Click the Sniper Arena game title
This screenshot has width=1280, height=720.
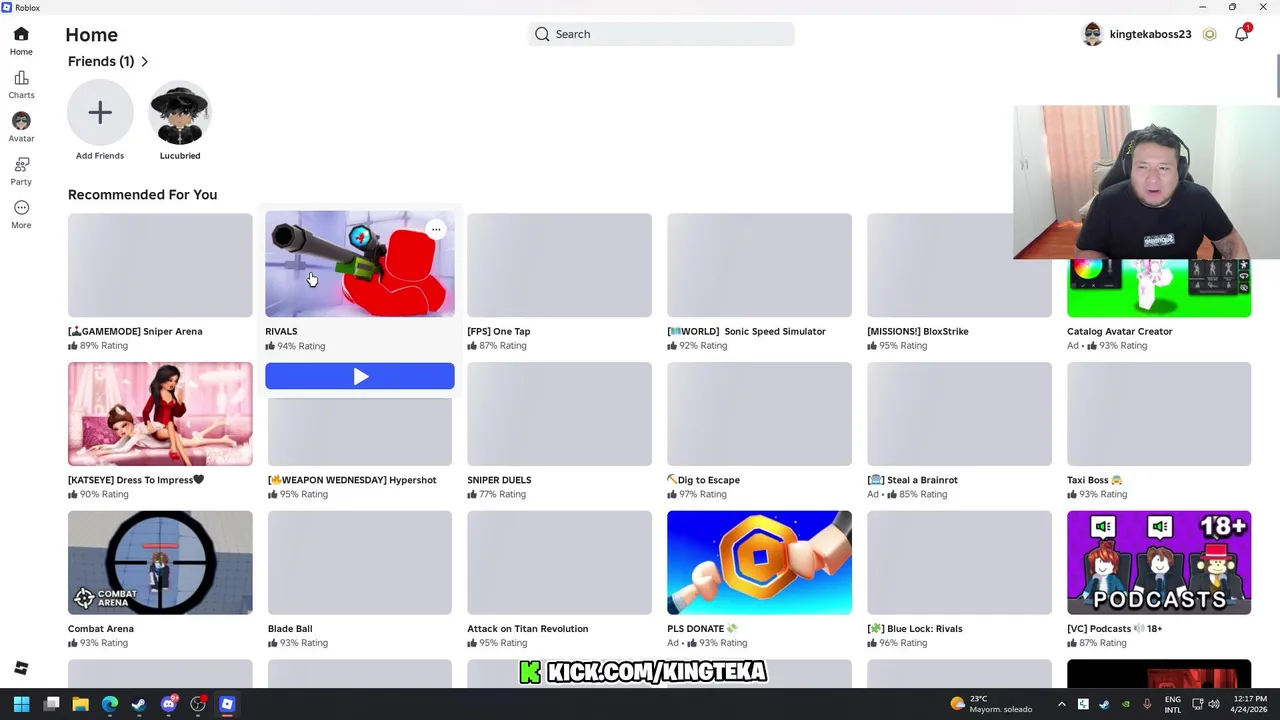(135, 331)
